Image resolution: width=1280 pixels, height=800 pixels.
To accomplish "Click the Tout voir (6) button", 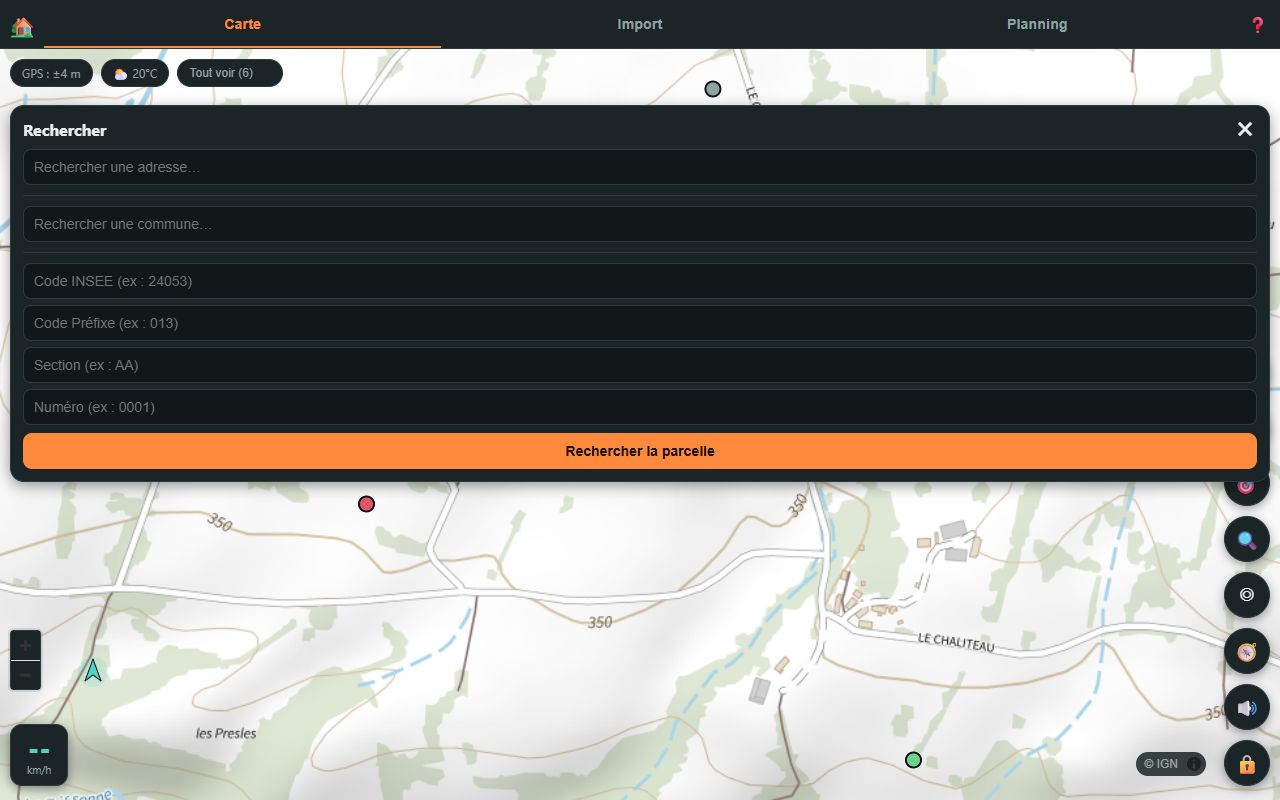I will tap(230, 73).
